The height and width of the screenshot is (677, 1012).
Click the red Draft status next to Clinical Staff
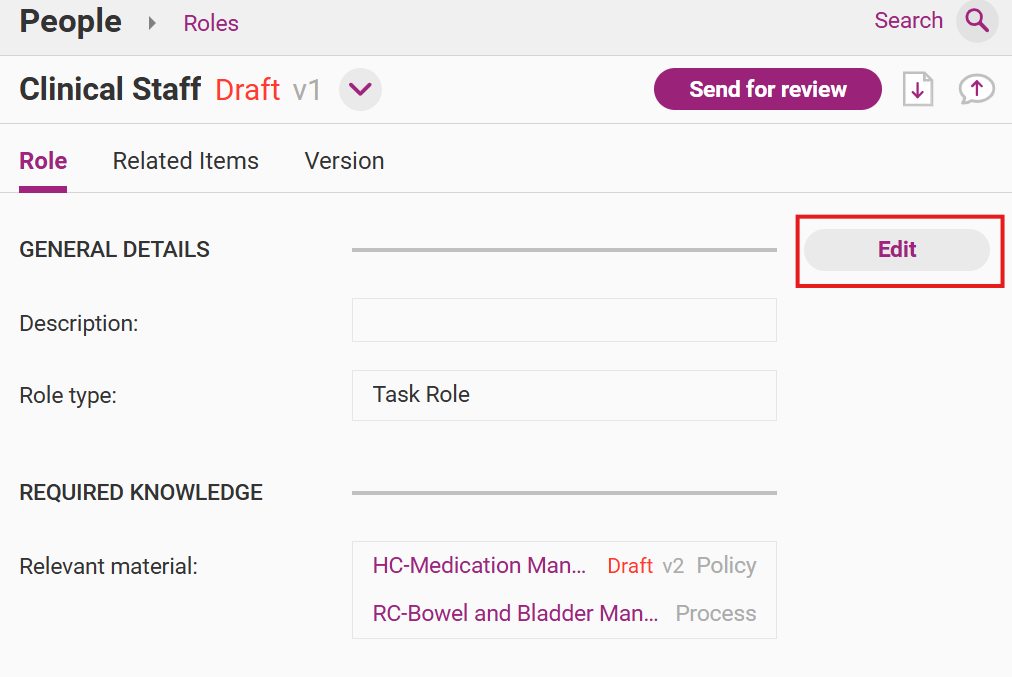[x=247, y=90]
